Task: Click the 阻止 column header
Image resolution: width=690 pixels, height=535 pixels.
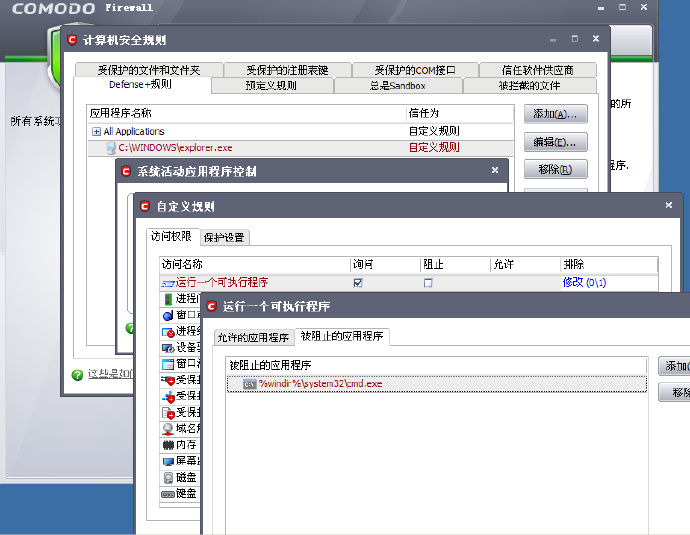Action: tap(455, 264)
